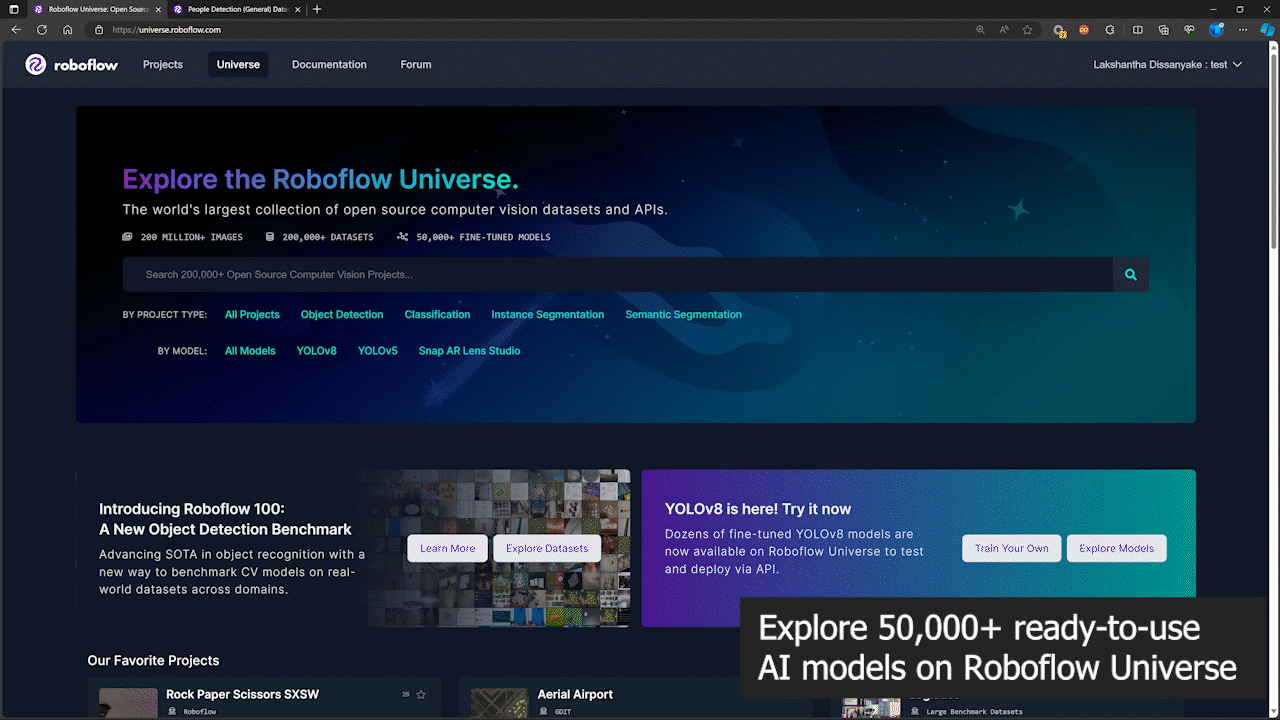Filter models by YOLOv5

(x=378, y=351)
